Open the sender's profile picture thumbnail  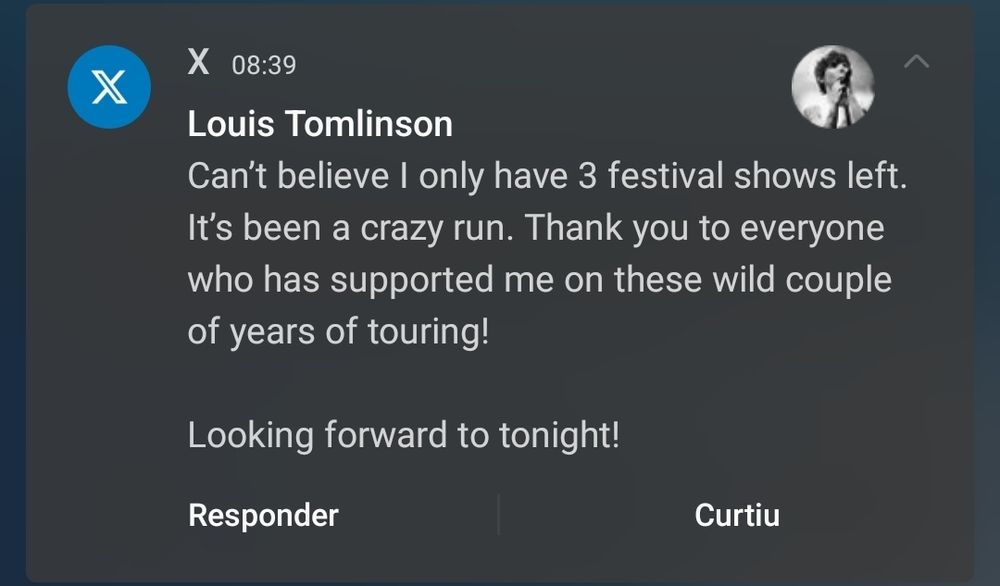[833, 87]
